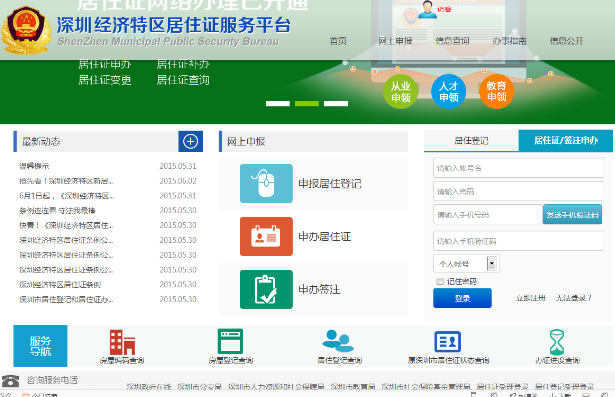This screenshot has height=397, width=615.
Task: Click the blue 服务导航 tile
Action: click(x=40, y=346)
